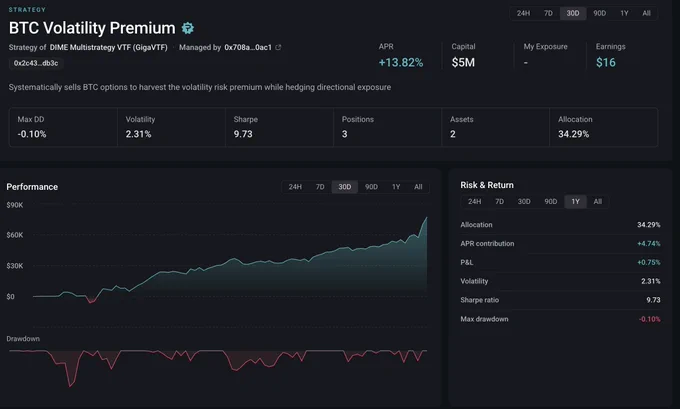Click the Earnings value $16
Viewport: 680px width, 409px height.
[606, 63]
